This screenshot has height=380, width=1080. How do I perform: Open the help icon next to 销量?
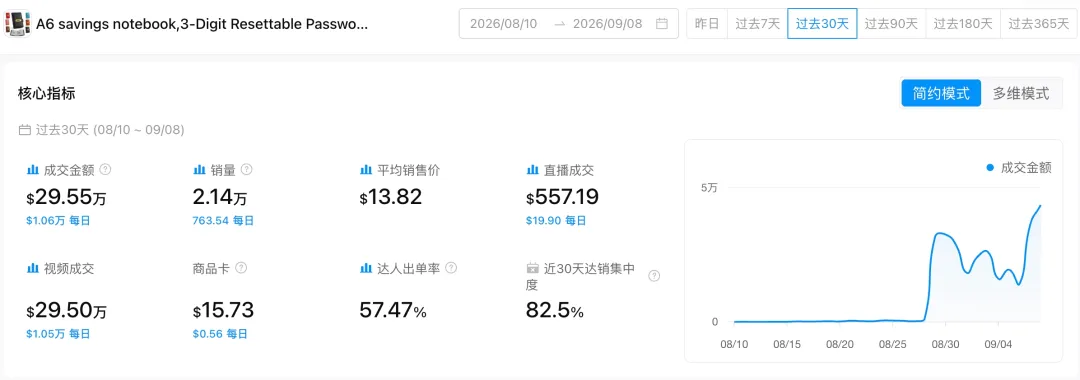tap(247, 169)
